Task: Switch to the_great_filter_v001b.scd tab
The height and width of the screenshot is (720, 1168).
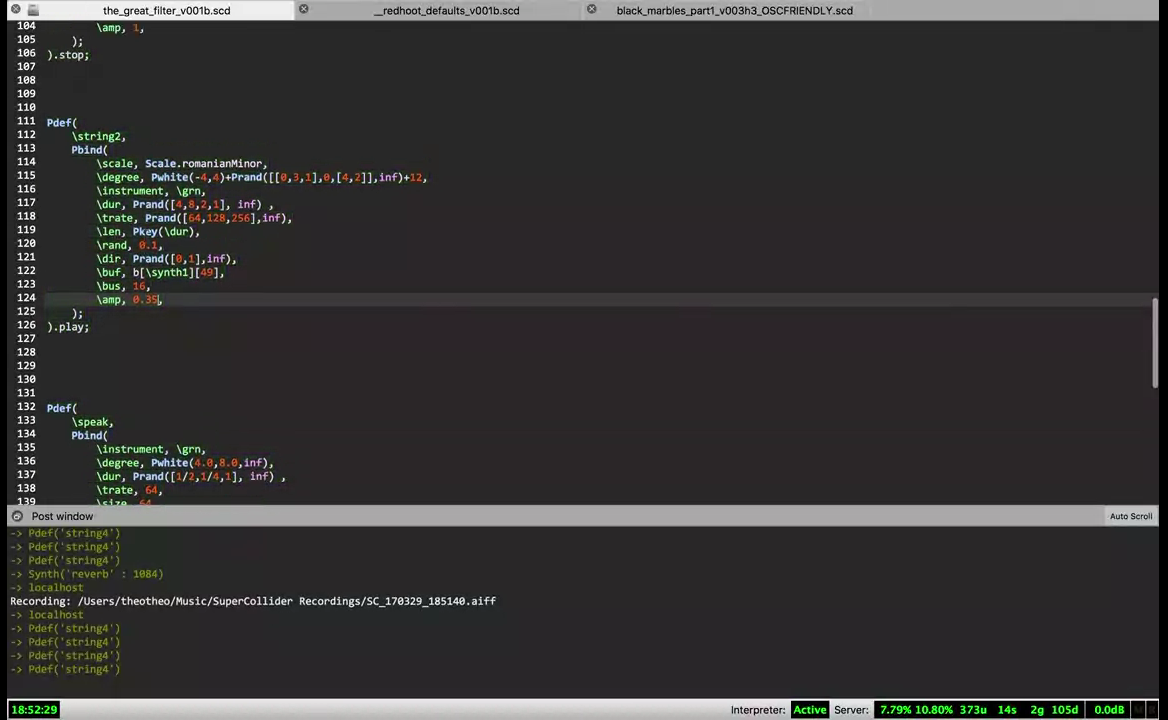Action: (166, 10)
